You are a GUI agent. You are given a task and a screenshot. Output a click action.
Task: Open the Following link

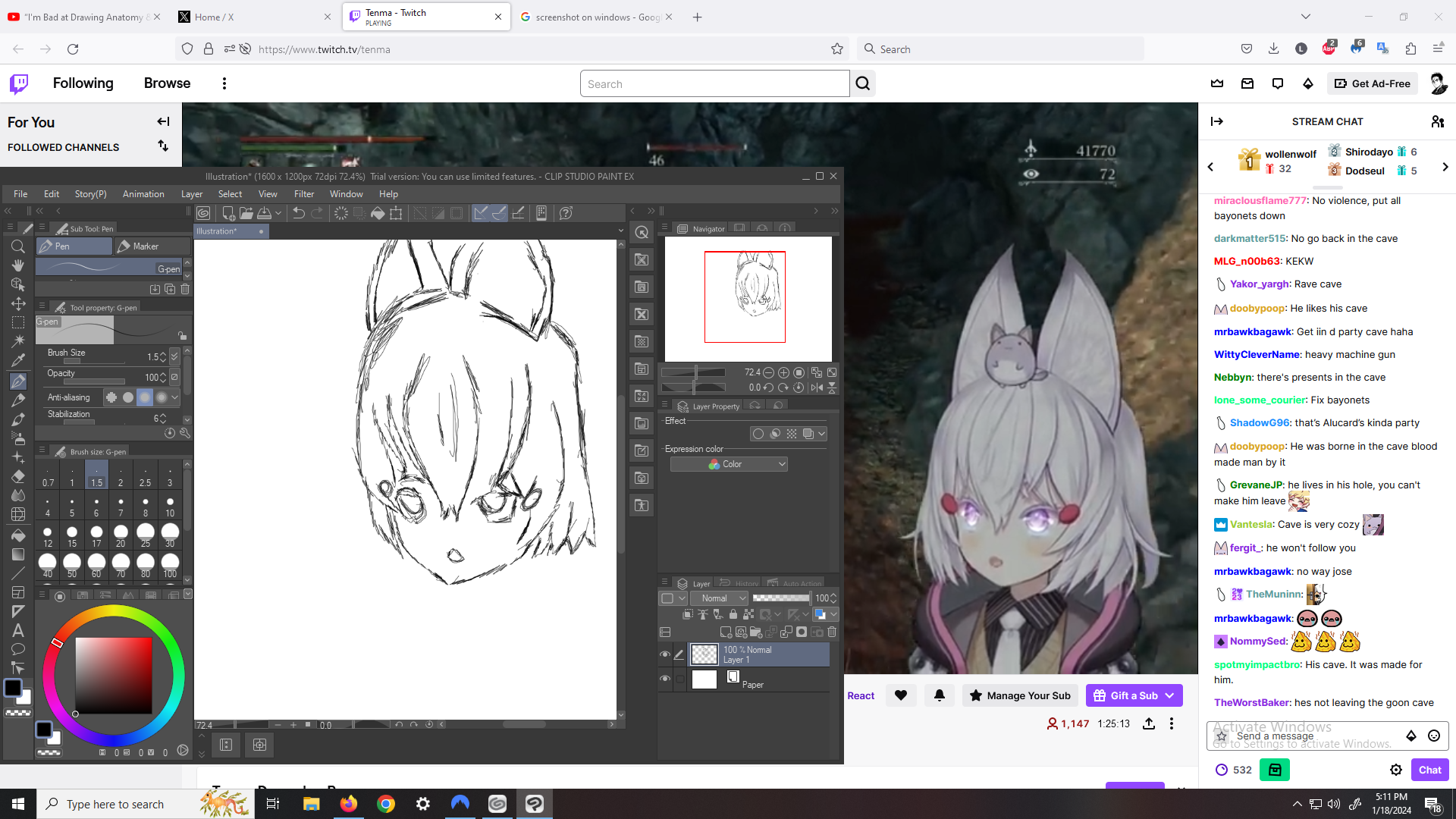(x=83, y=83)
